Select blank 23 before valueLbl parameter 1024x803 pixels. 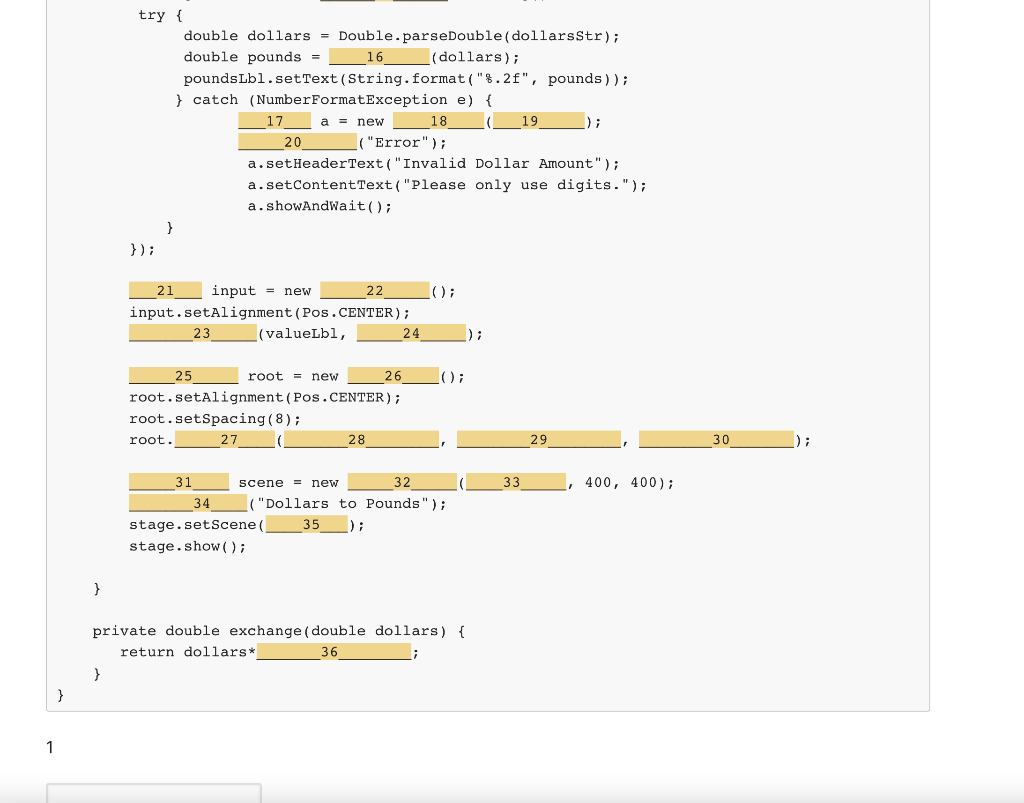click(x=192, y=332)
